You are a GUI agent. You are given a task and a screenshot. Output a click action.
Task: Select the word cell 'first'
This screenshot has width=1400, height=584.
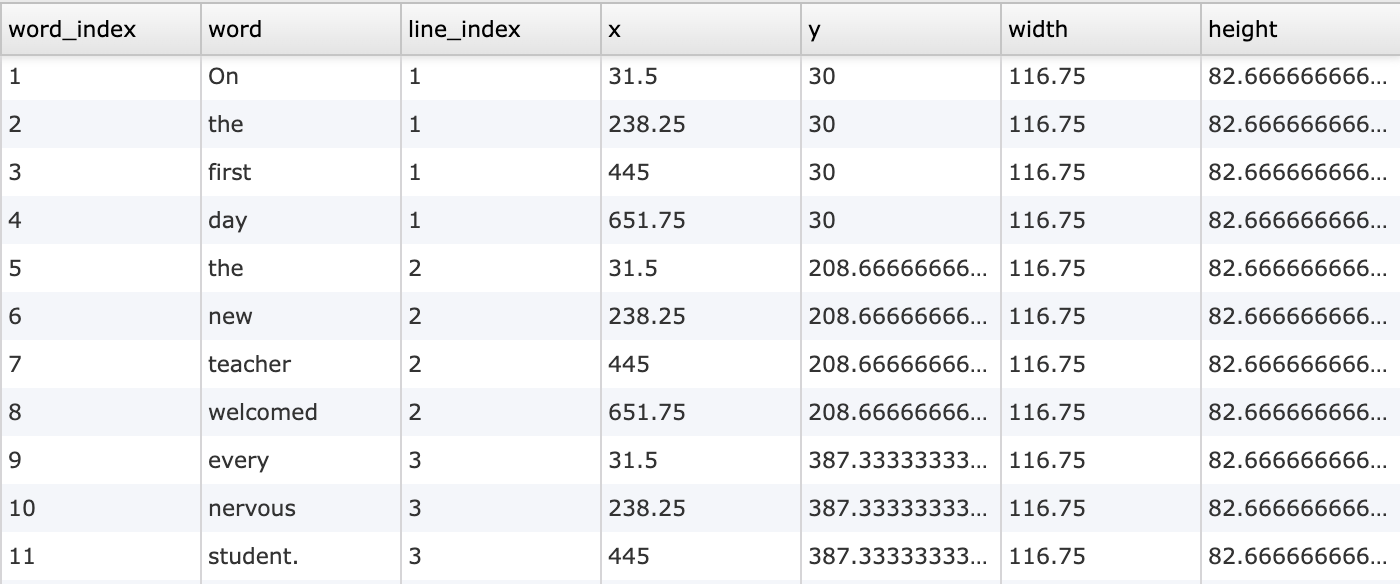300,172
